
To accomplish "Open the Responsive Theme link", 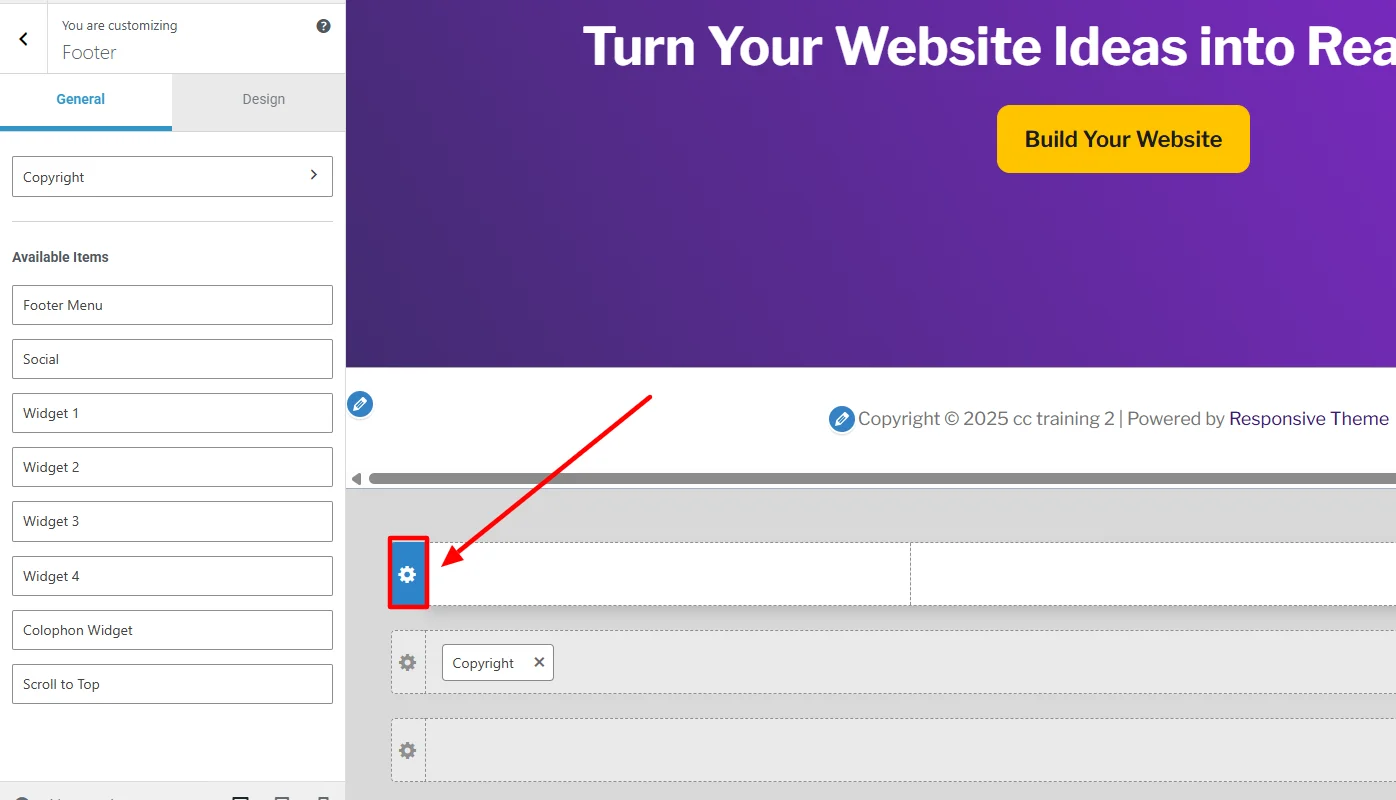I will [x=1308, y=419].
